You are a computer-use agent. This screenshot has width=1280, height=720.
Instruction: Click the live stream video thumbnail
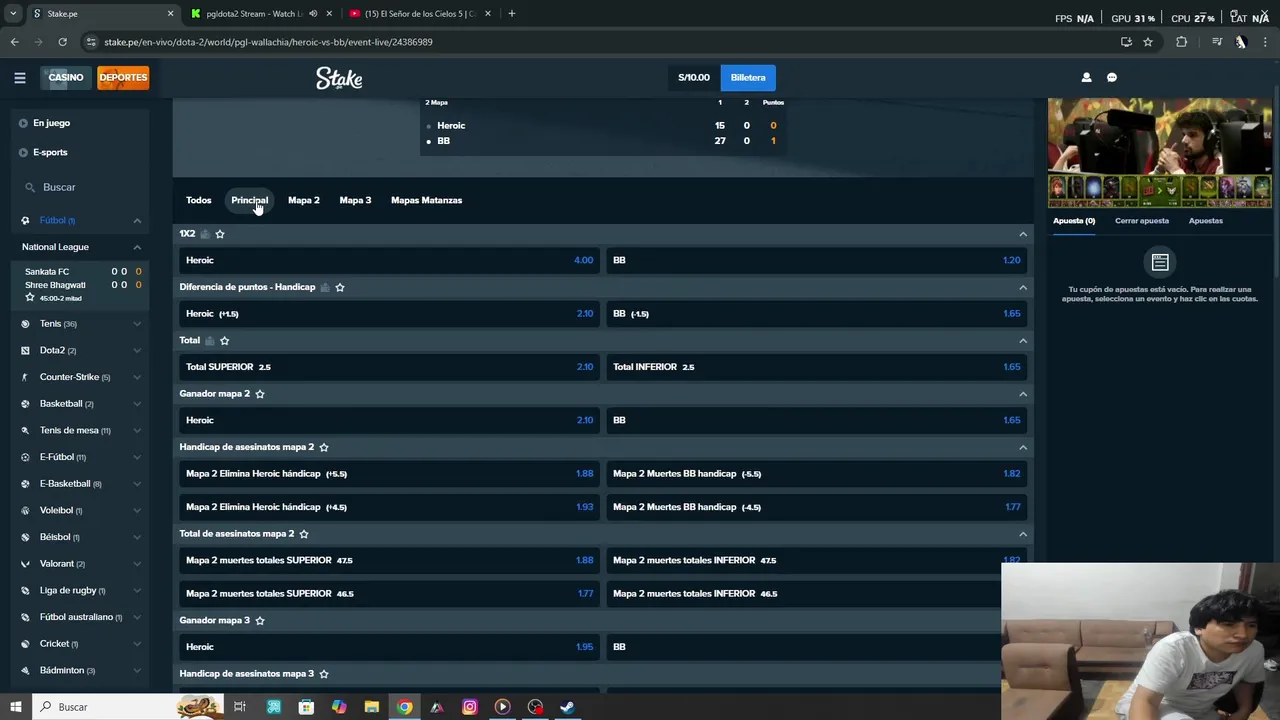click(1159, 152)
